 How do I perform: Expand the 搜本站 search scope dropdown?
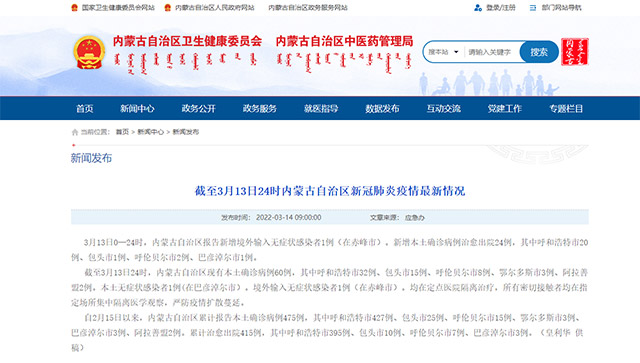(443, 52)
